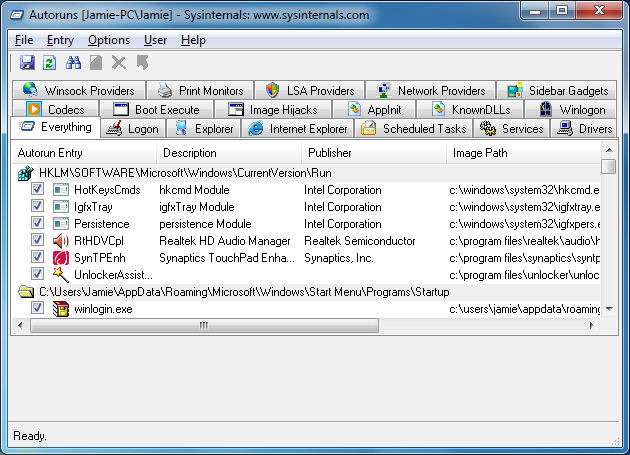Click the Autoruns title bar icon
The width and height of the screenshot is (630, 455).
point(17,15)
